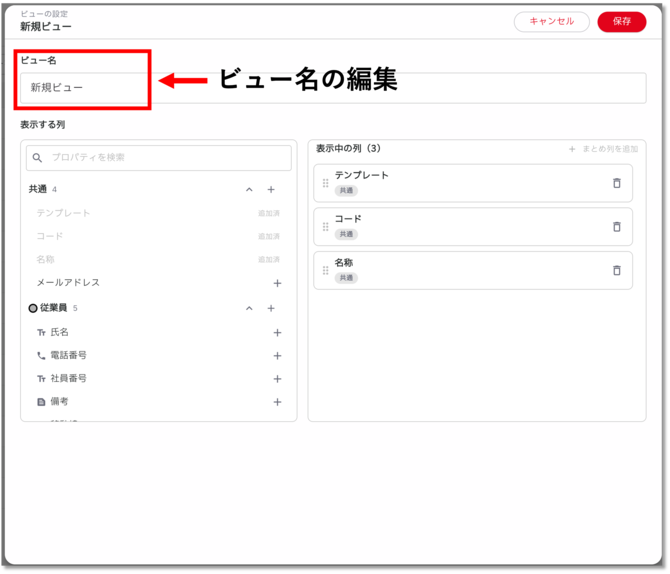The height and width of the screenshot is (574, 670).
Task: Click the phone icon beside 電話番号
Action: (41, 356)
